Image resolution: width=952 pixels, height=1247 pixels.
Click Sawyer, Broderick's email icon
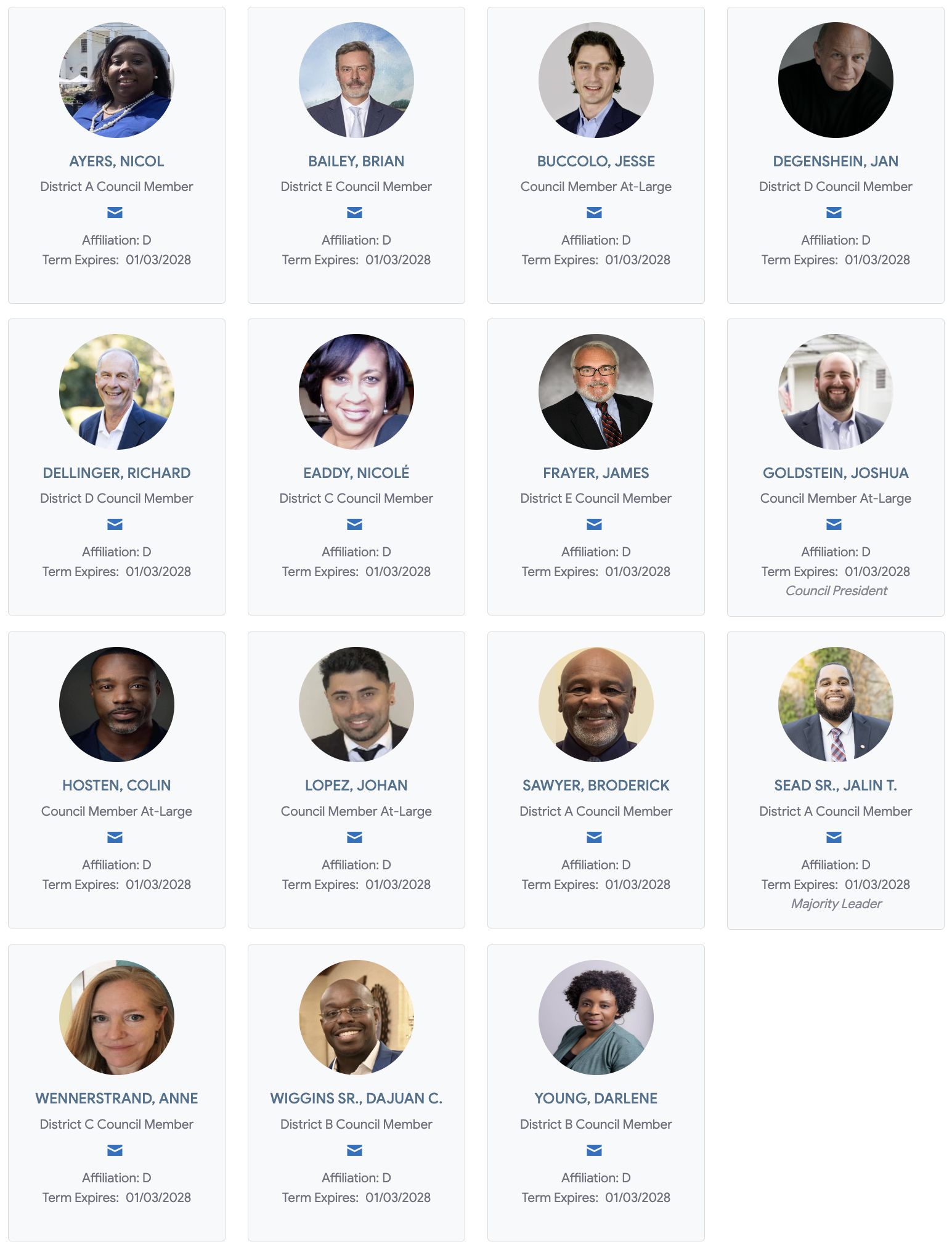(x=594, y=837)
